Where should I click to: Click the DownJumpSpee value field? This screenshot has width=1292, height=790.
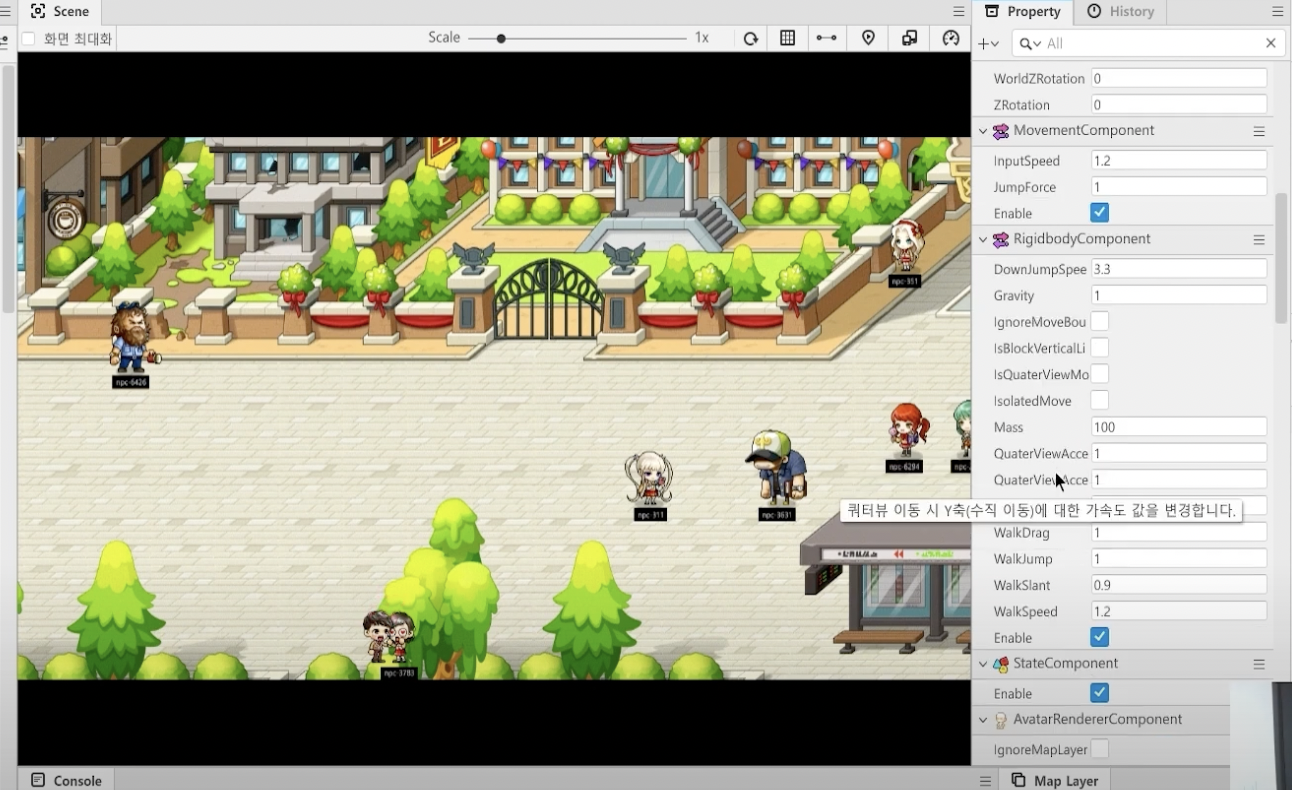point(1179,269)
